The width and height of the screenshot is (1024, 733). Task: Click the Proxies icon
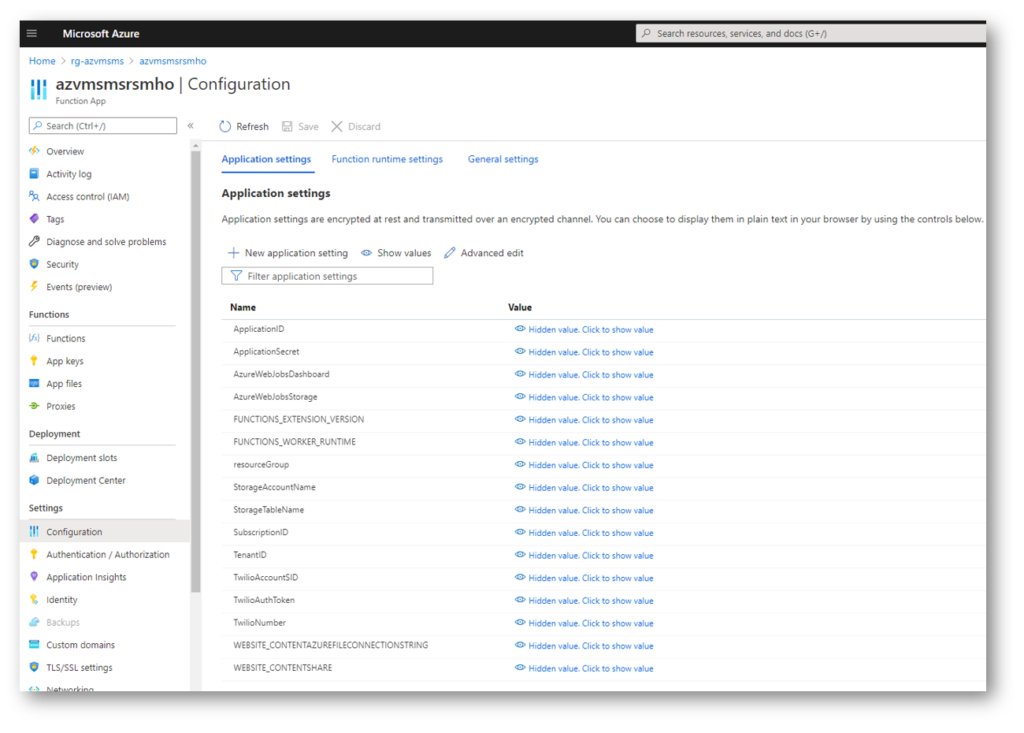tap(35, 406)
